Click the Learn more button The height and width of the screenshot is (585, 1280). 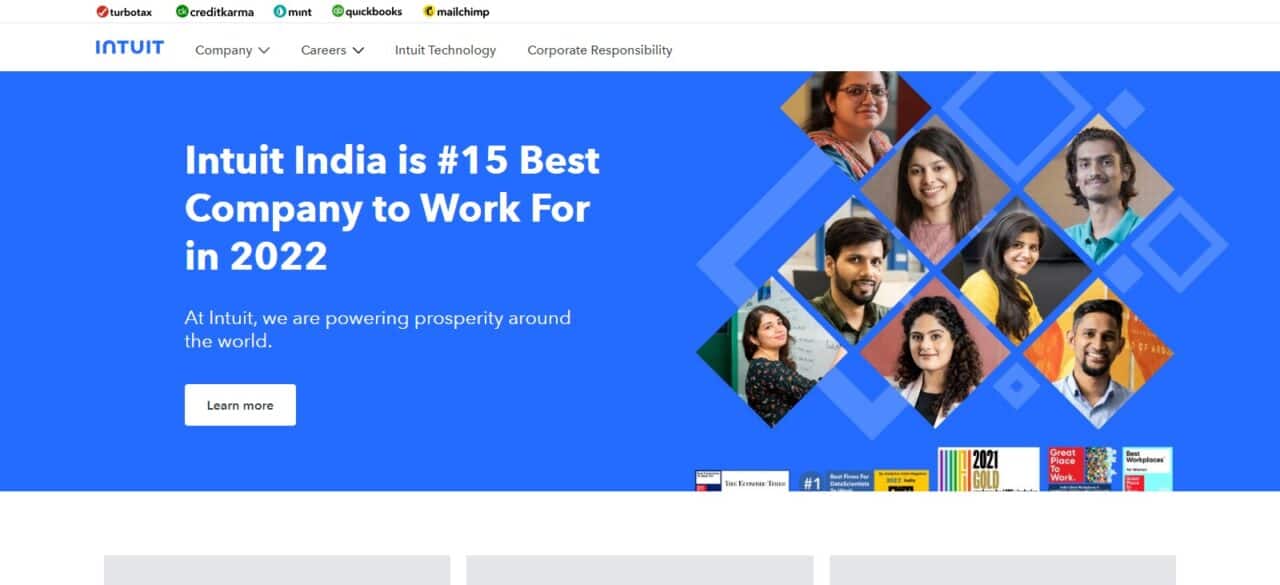[x=240, y=405]
